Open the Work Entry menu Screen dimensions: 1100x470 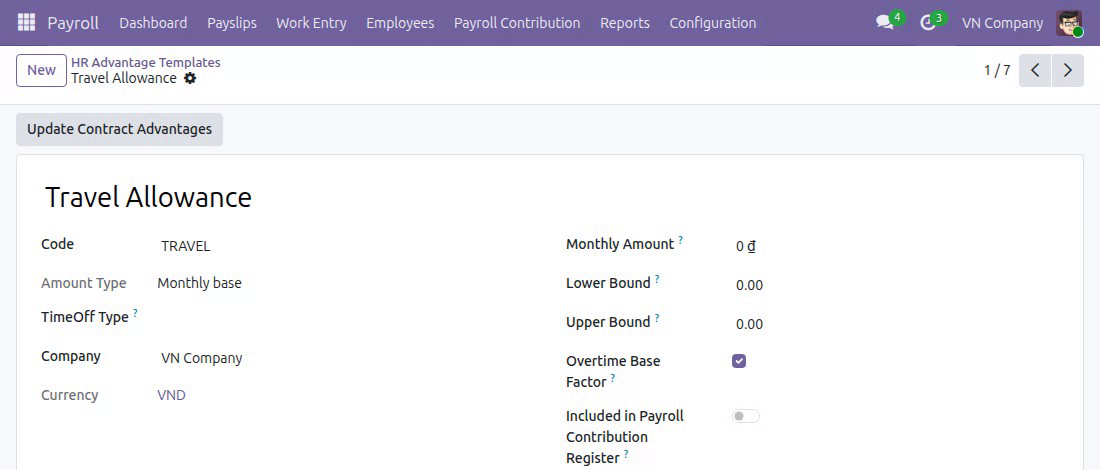point(311,23)
